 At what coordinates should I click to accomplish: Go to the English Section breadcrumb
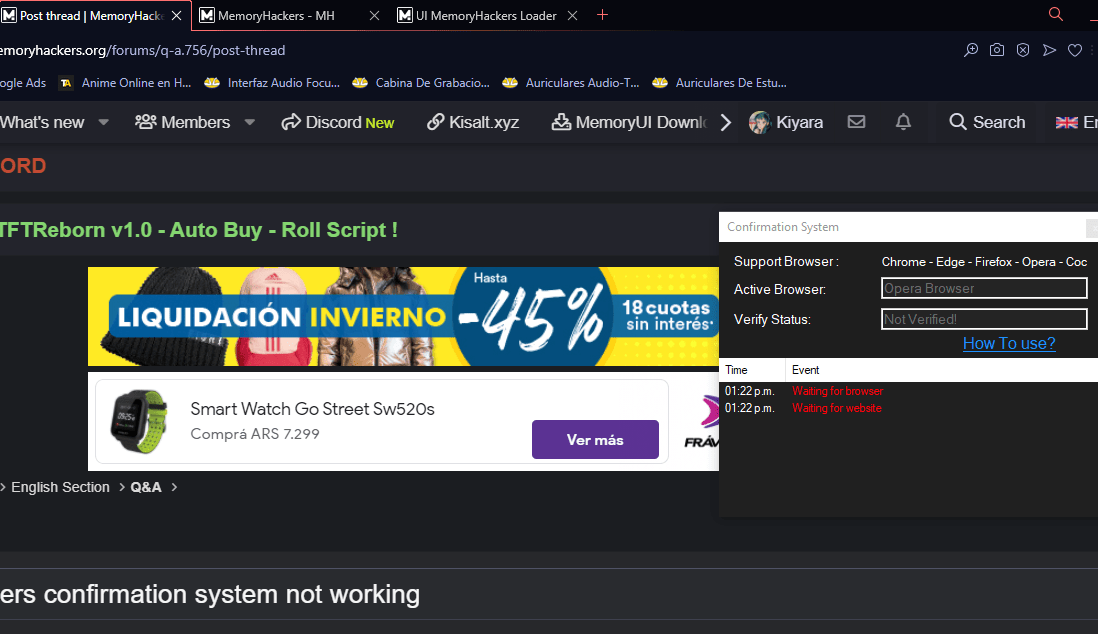tap(60, 487)
